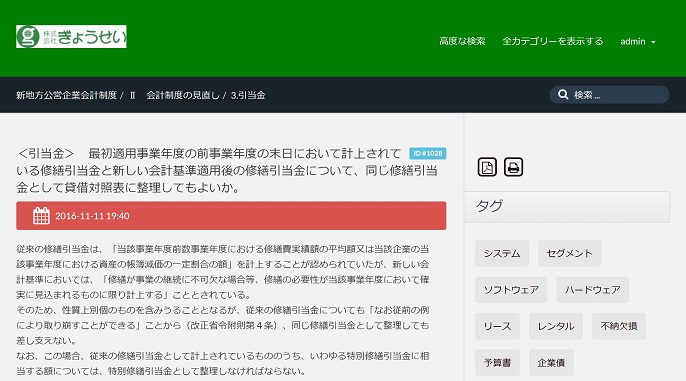Select the ハードウェア tag
Screen dimensions: 686x381
pyautogui.click(x=592, y=290)
